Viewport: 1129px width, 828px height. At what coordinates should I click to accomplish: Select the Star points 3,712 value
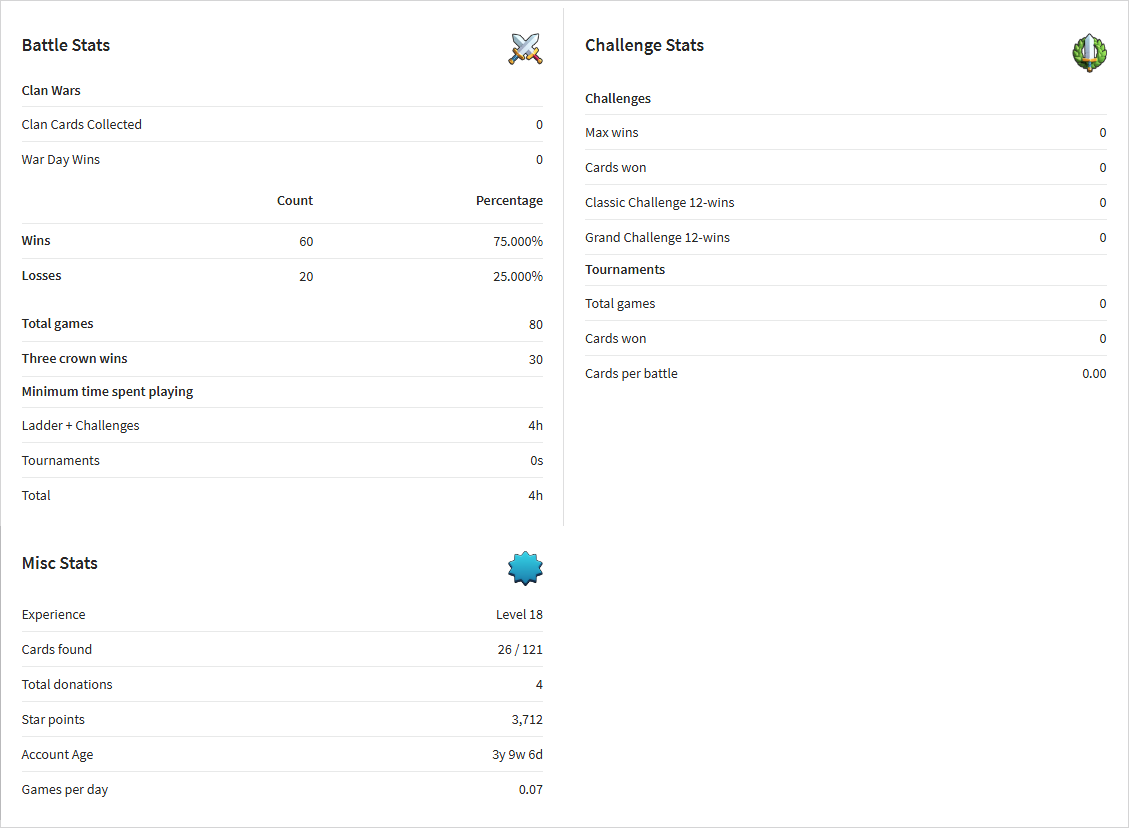[x=527, y=720]
